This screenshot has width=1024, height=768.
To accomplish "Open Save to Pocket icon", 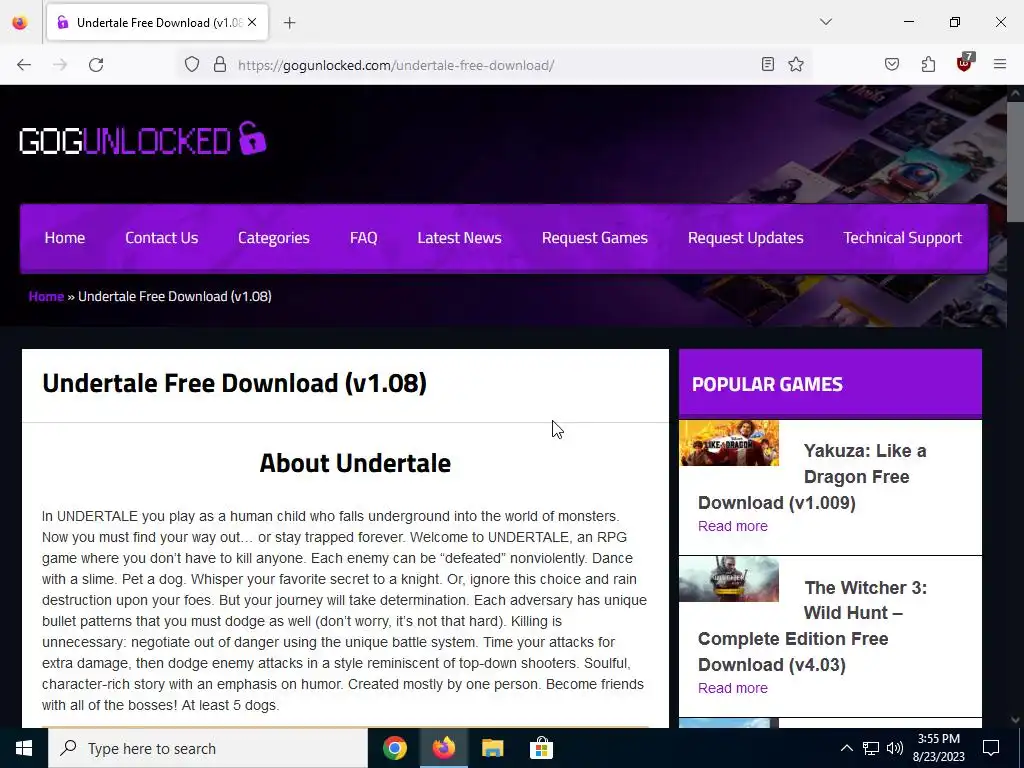I will point(892,64).
